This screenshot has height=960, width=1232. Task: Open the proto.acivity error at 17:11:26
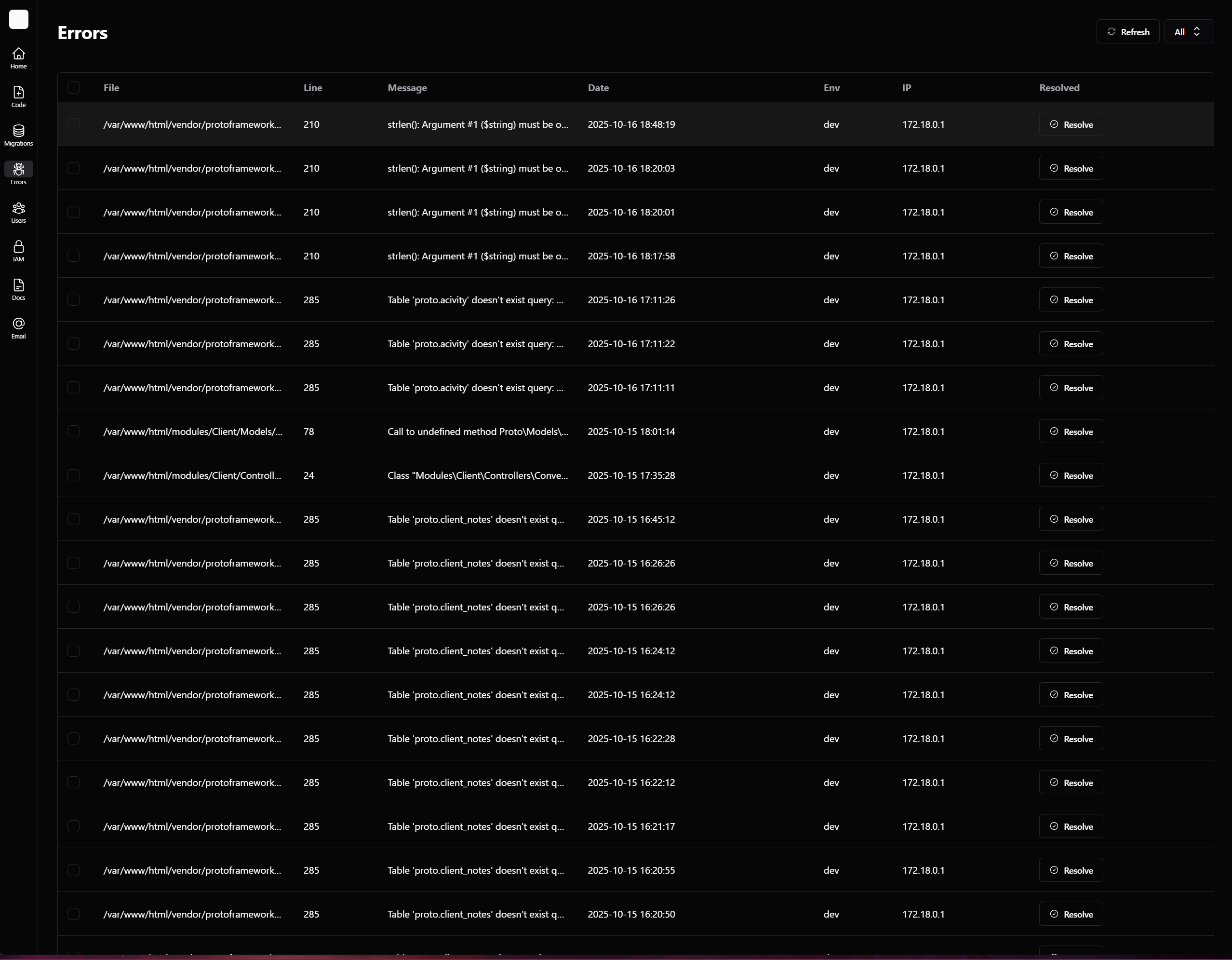click(475, 300)
